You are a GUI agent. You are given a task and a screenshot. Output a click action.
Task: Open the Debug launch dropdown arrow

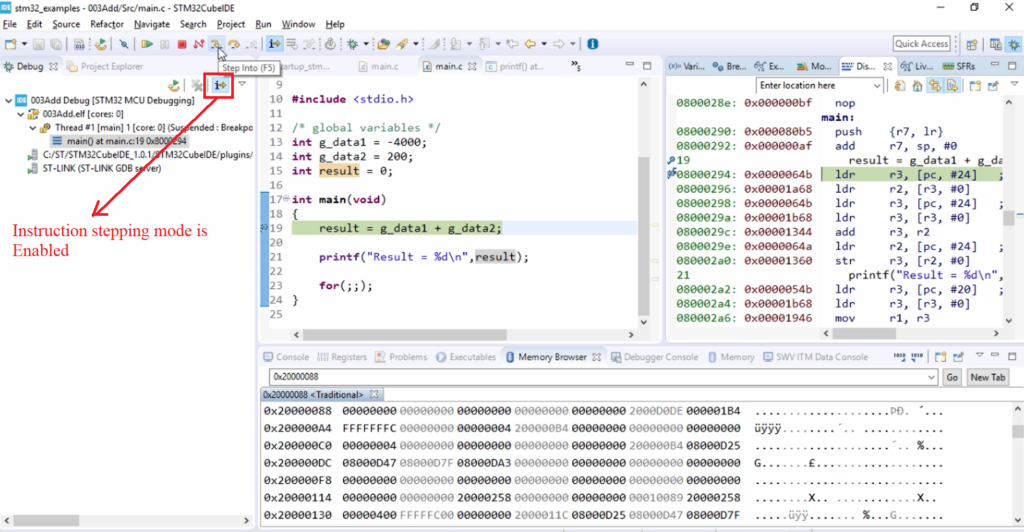(x=366, y=44)
